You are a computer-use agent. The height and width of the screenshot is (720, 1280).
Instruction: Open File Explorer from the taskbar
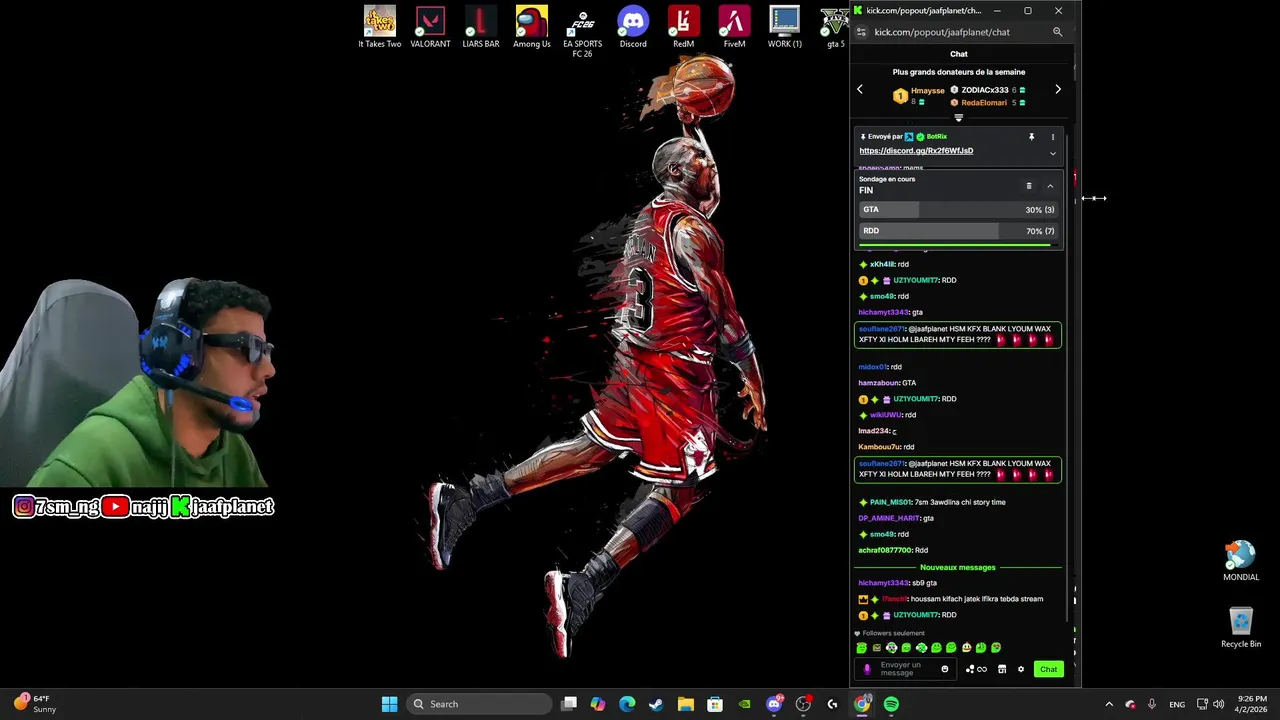click(x=686, y=704)
